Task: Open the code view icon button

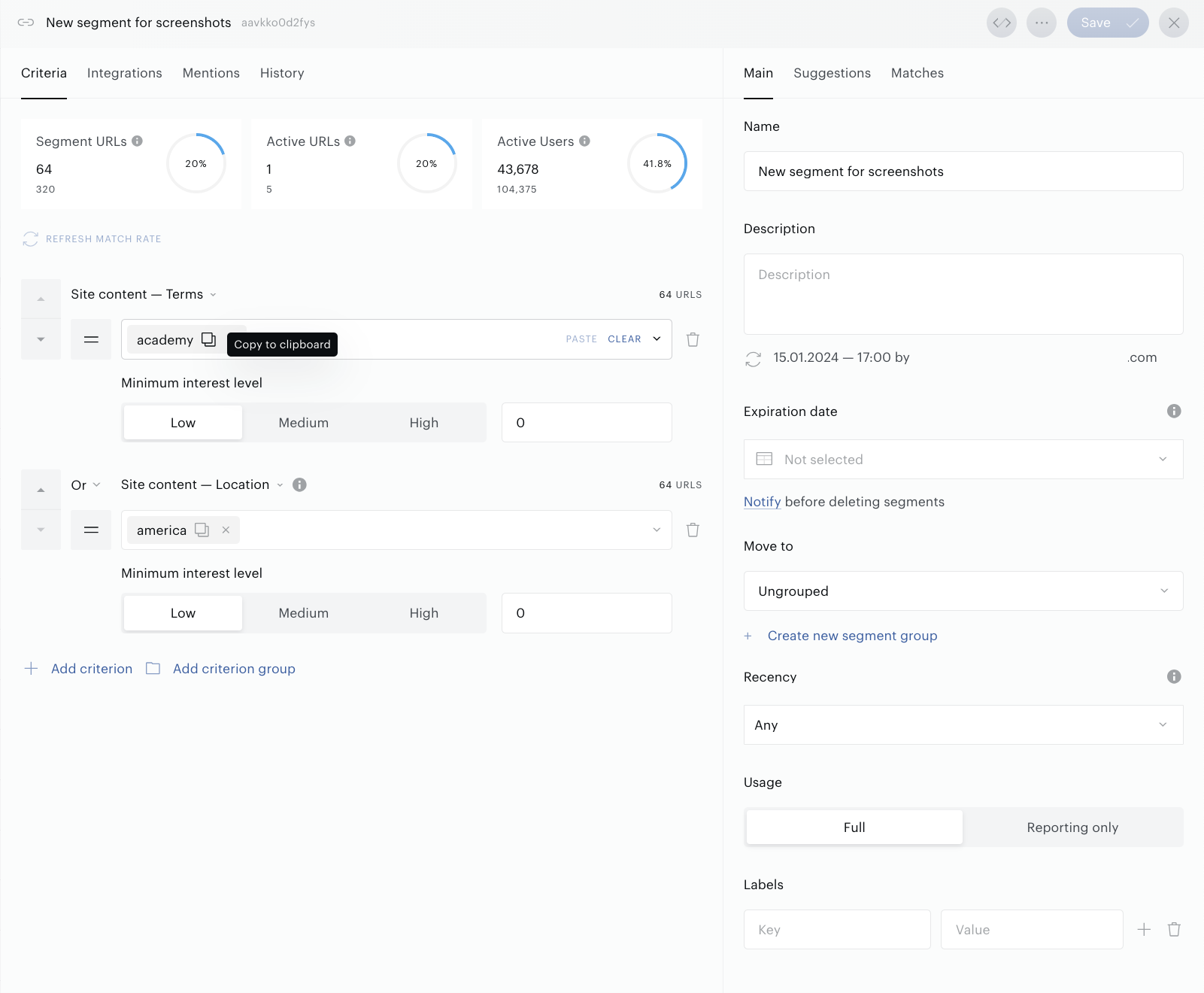Action: pos(1002,23)
